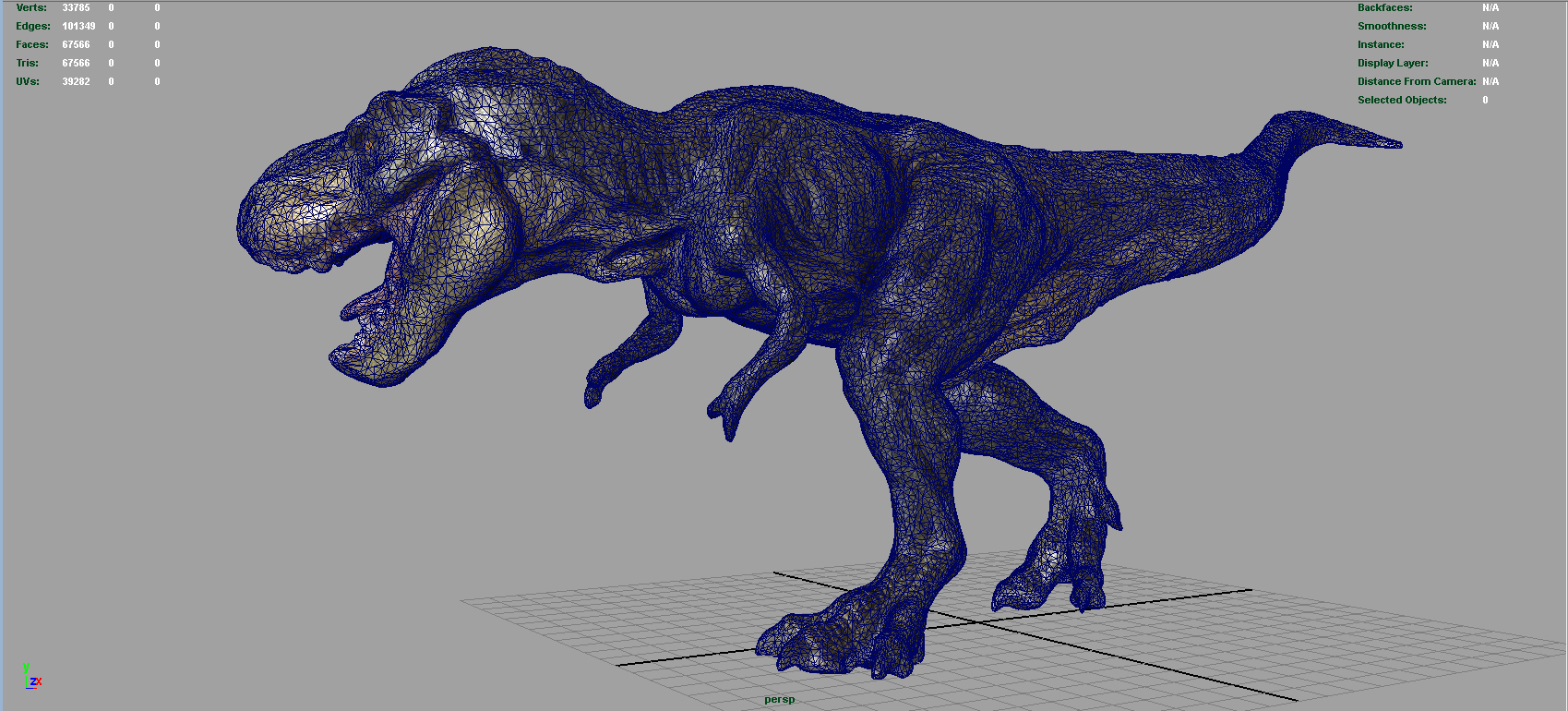Click the N/A value beside Display Layer

click(1490, 63)
